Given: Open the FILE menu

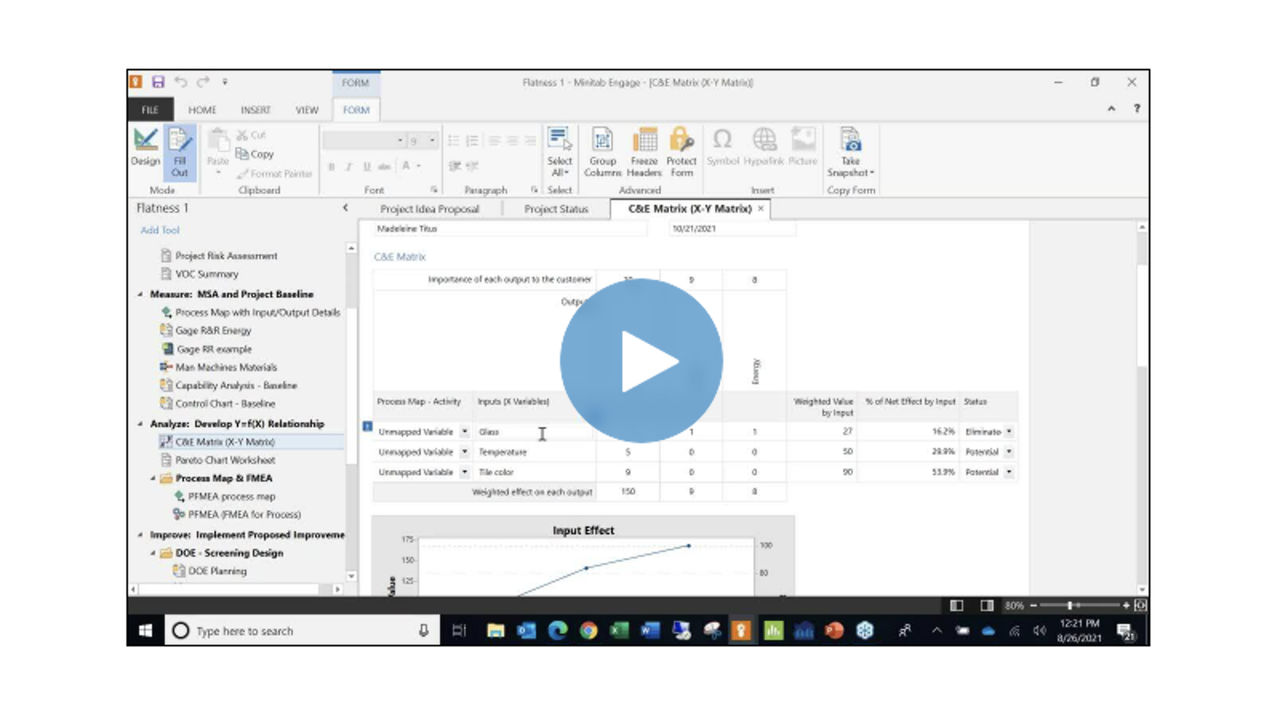Looking at the screenshot, I should [150, 110].
